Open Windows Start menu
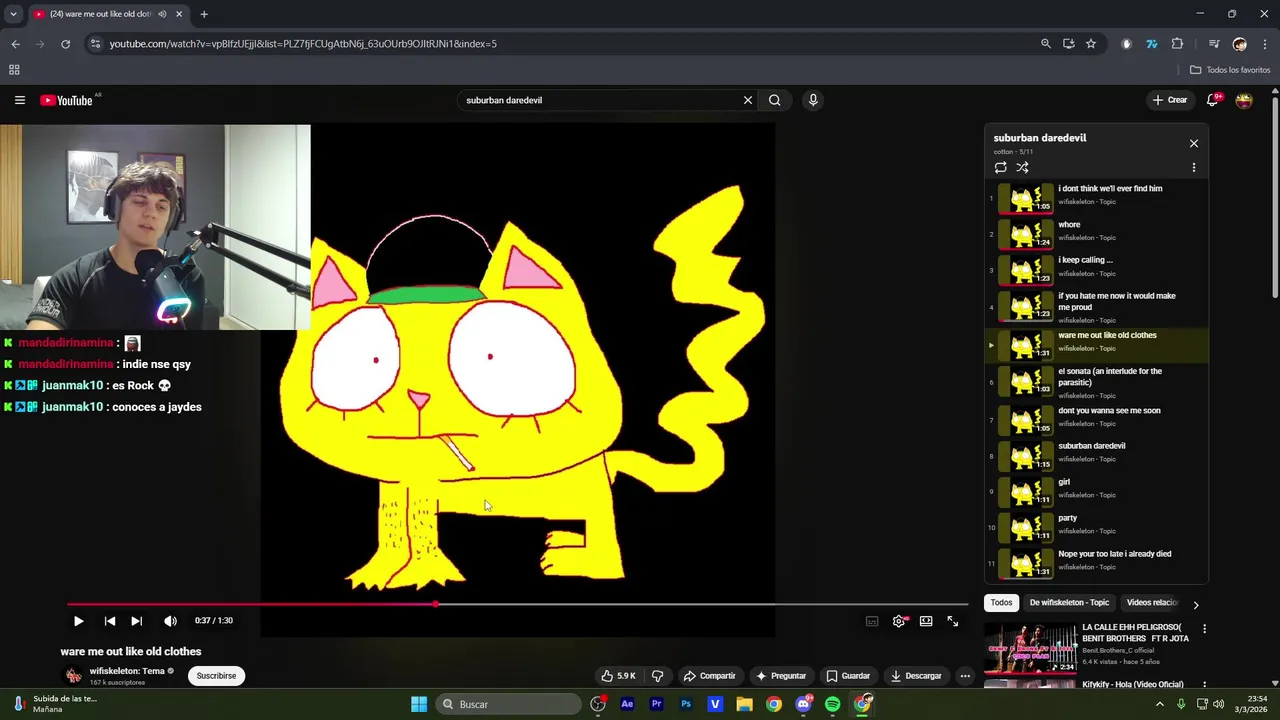1280x720 pixels. point(419,704)
